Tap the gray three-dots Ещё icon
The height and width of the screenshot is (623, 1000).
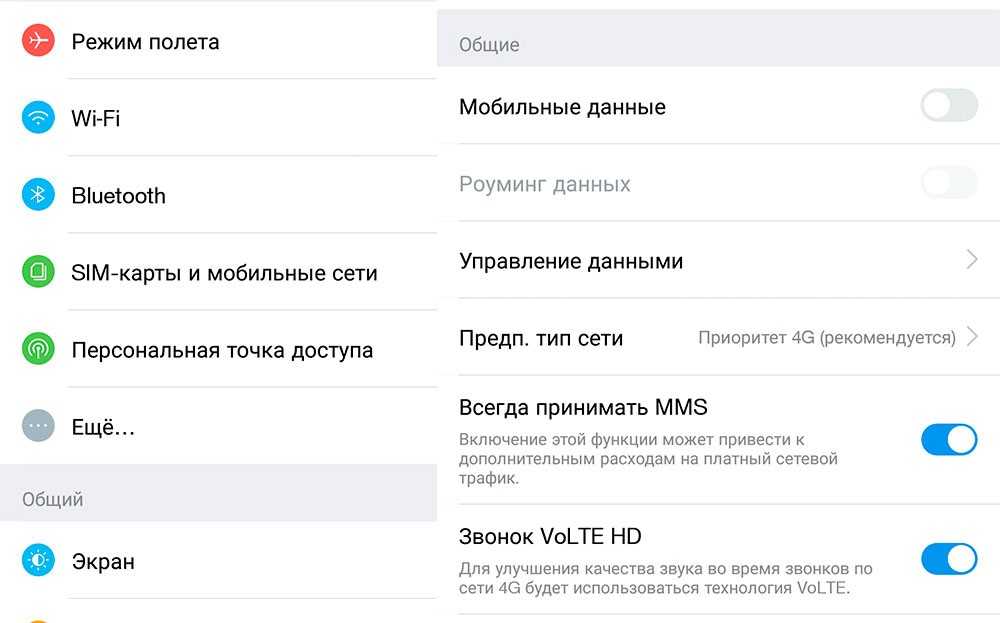point(38,427)
